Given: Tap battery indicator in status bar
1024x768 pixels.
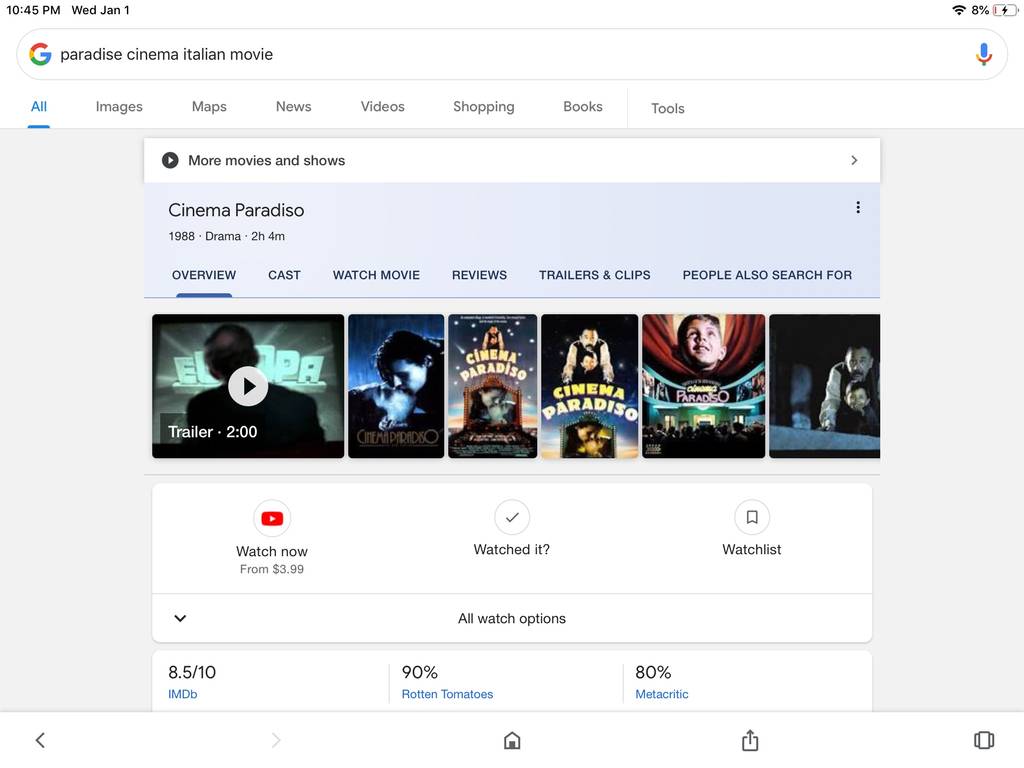Looking at the screenshot, I should click(1004, 10).
